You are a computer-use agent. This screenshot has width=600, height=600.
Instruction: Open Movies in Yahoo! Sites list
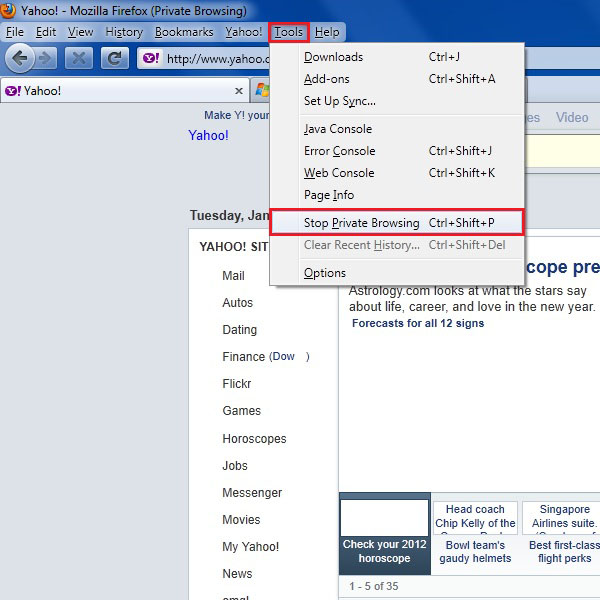[241, 520]
